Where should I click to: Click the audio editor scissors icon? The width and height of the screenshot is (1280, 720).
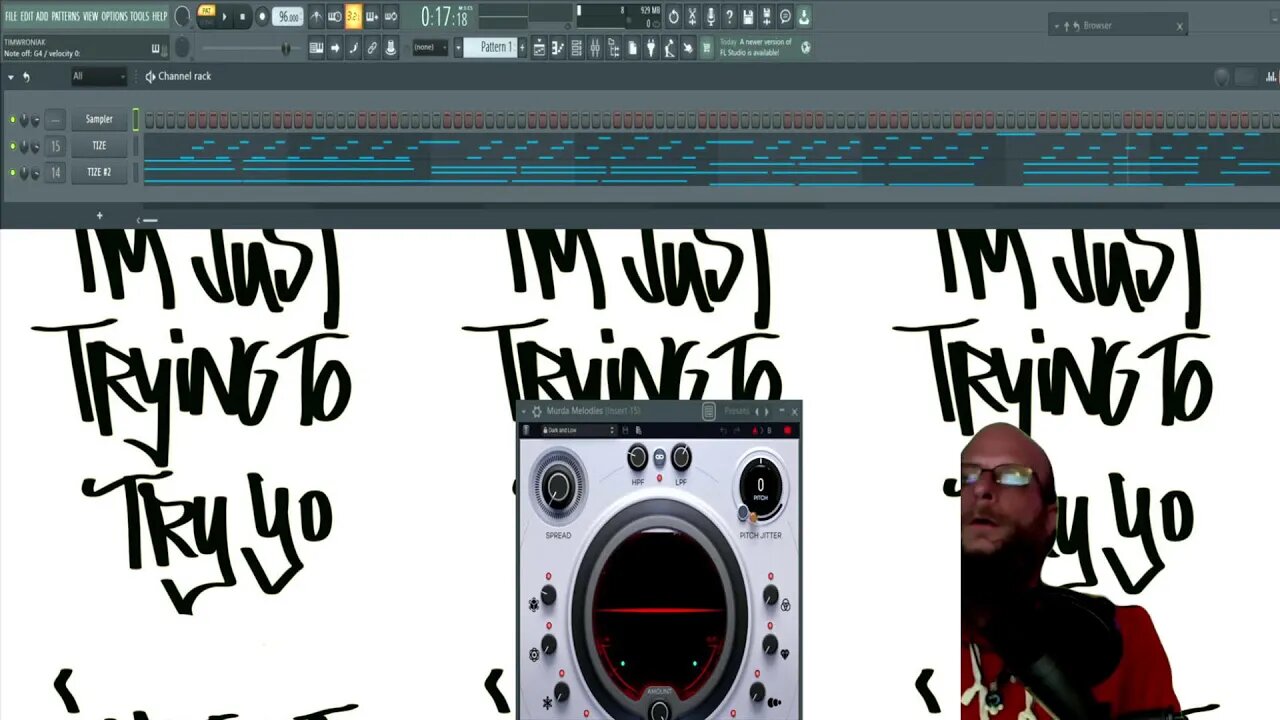coord(692,17)
